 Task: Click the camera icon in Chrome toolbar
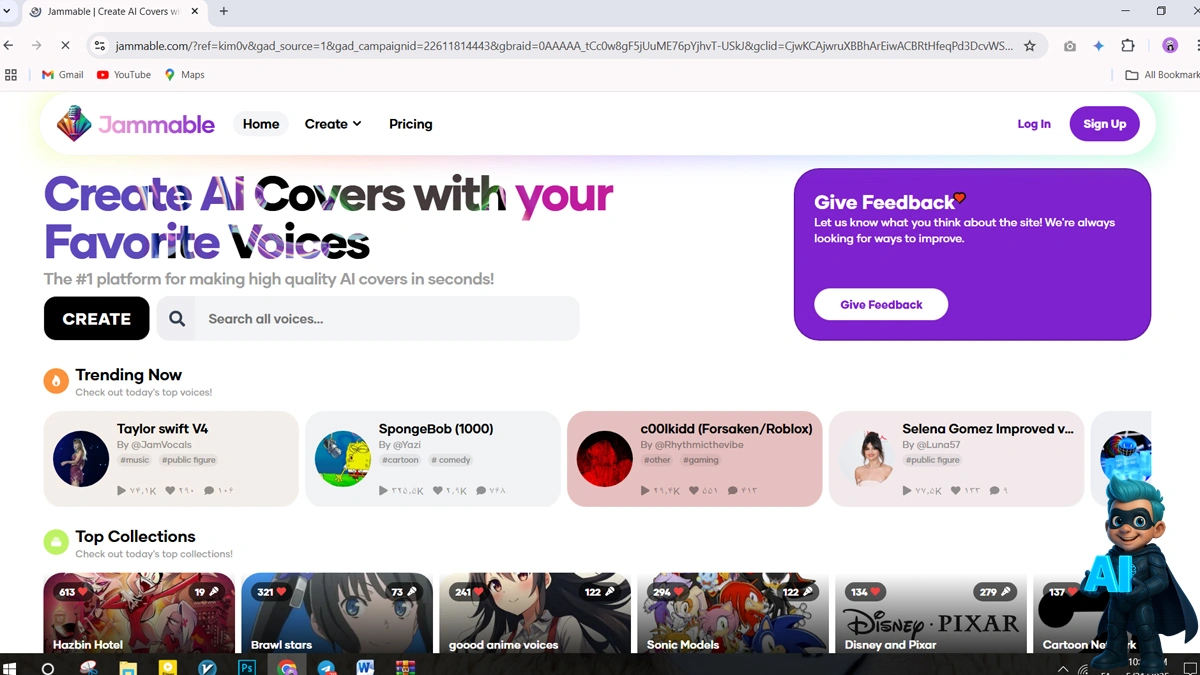(1070, 46)
